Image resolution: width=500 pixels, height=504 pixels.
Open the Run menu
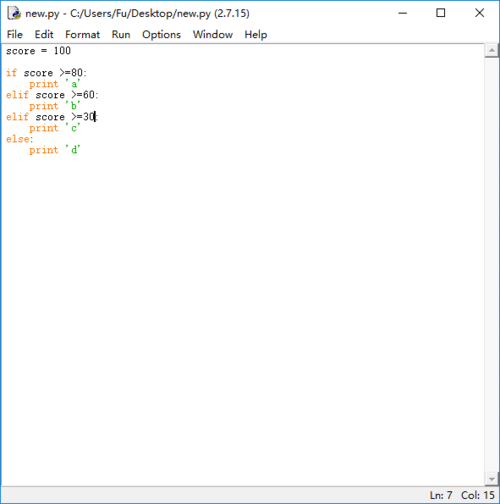(x=121, y=34)
